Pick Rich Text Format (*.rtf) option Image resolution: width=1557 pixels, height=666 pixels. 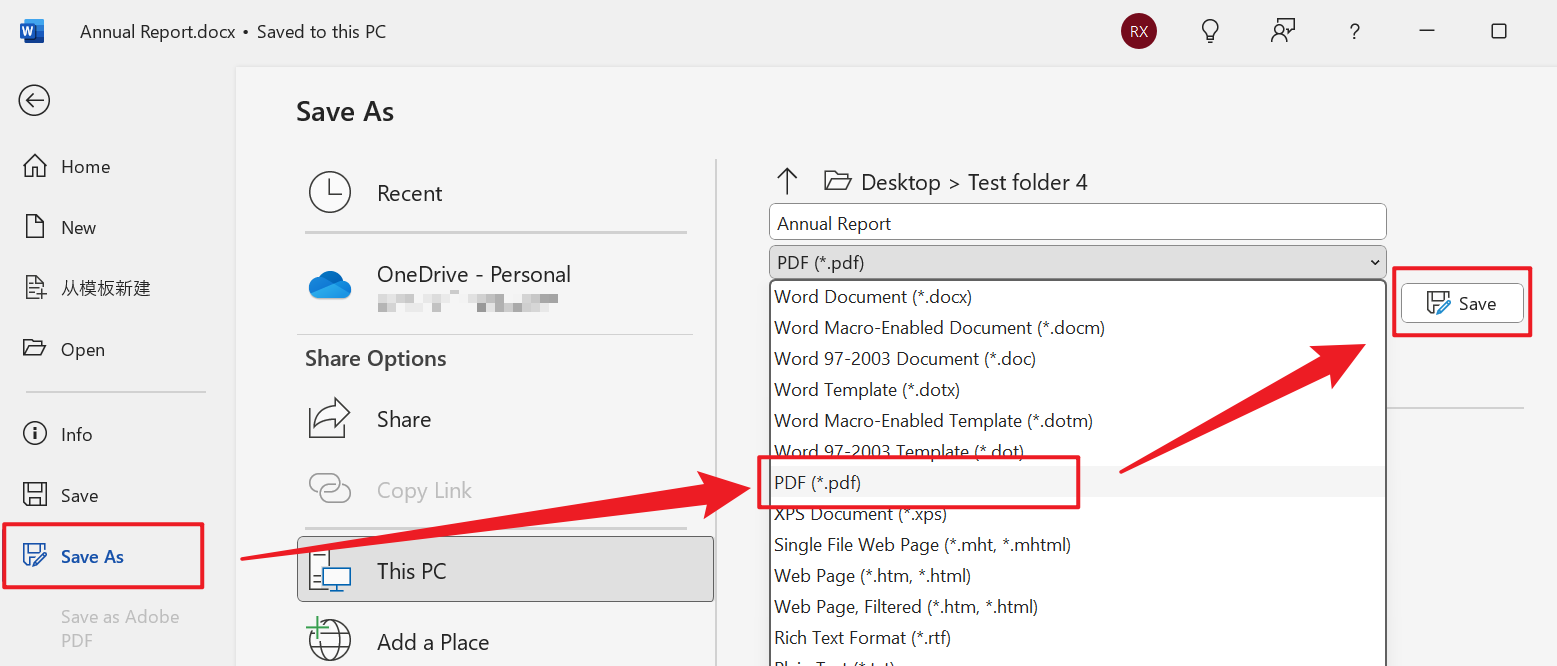(862, 637)
